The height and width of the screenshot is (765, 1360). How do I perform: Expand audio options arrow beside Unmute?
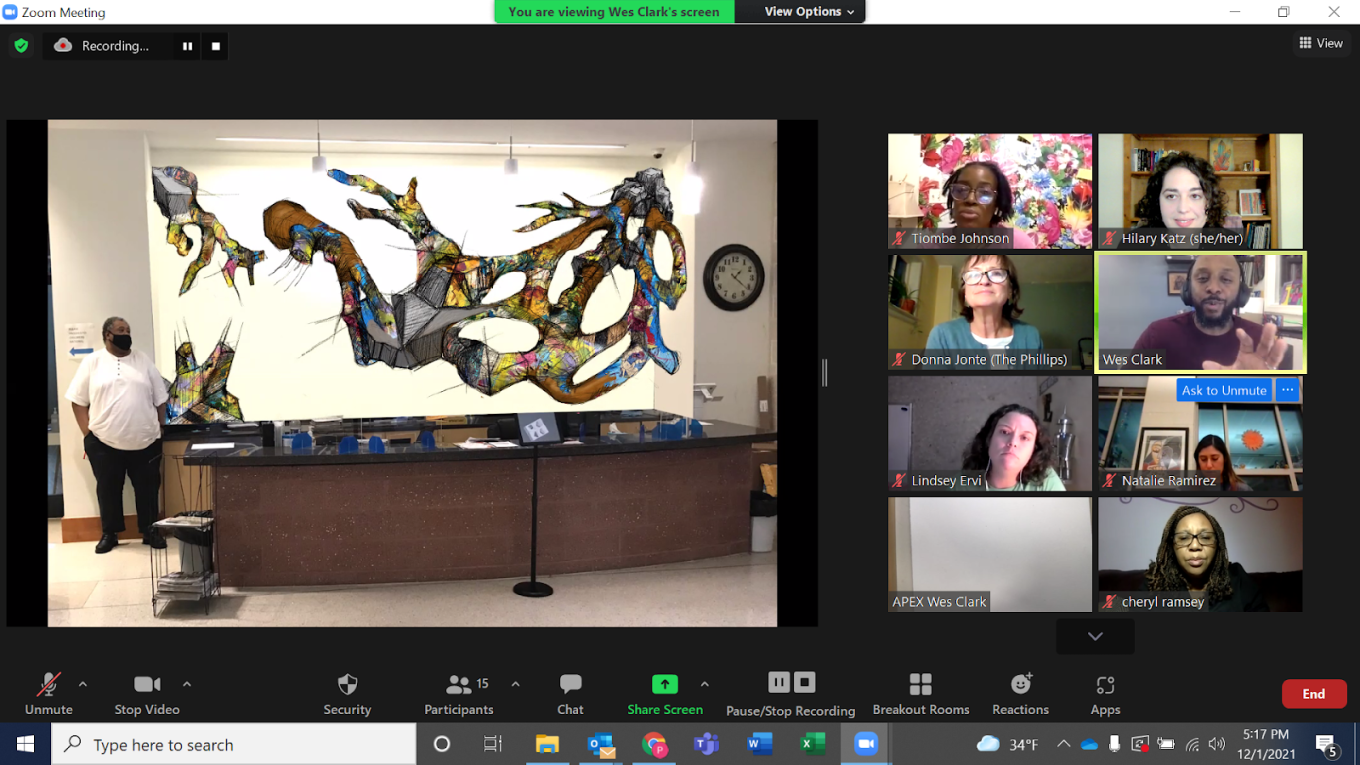click(x=83, y=685)
